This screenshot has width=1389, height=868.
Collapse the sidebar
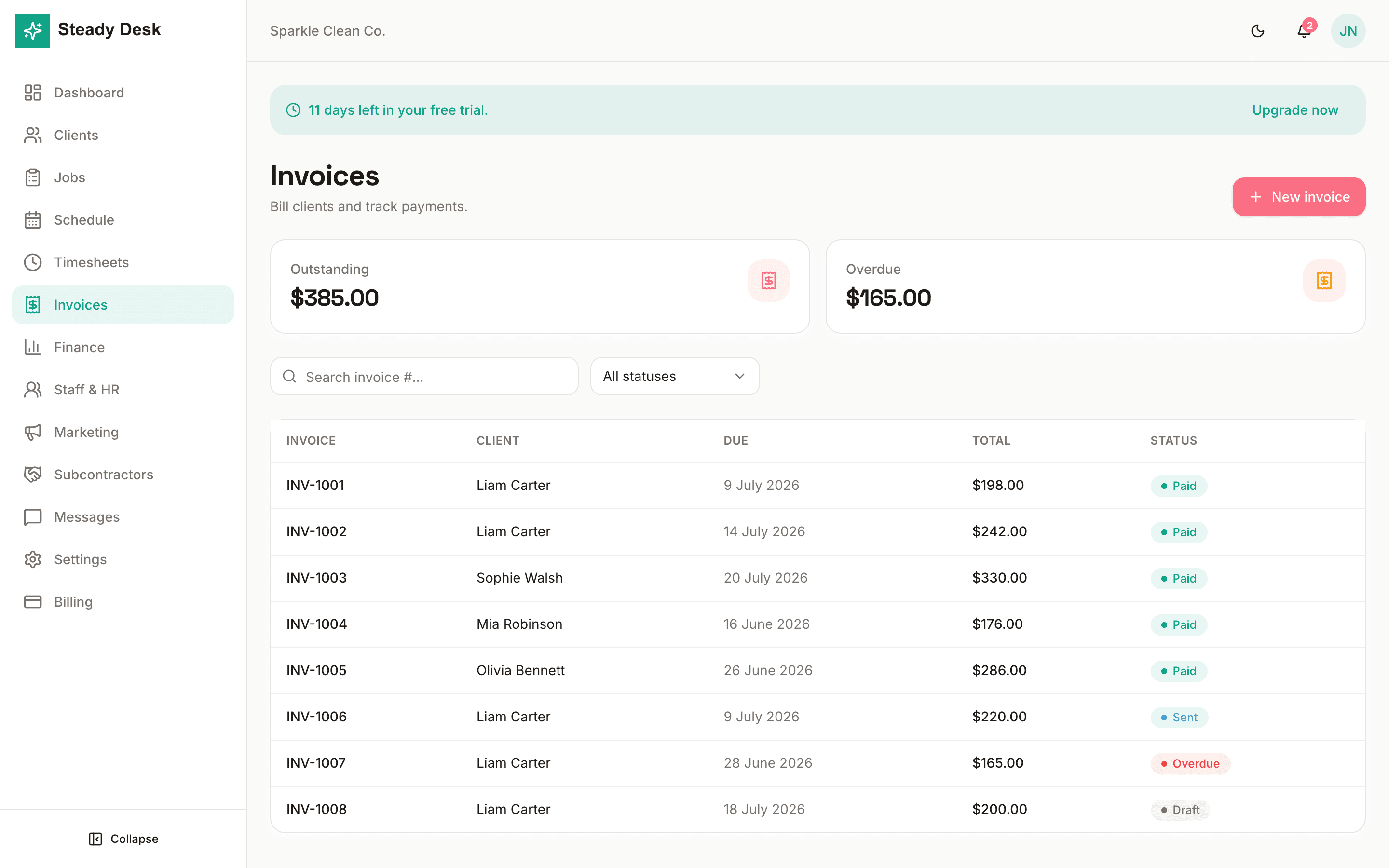pyautogui.click(x=123, y=839)
